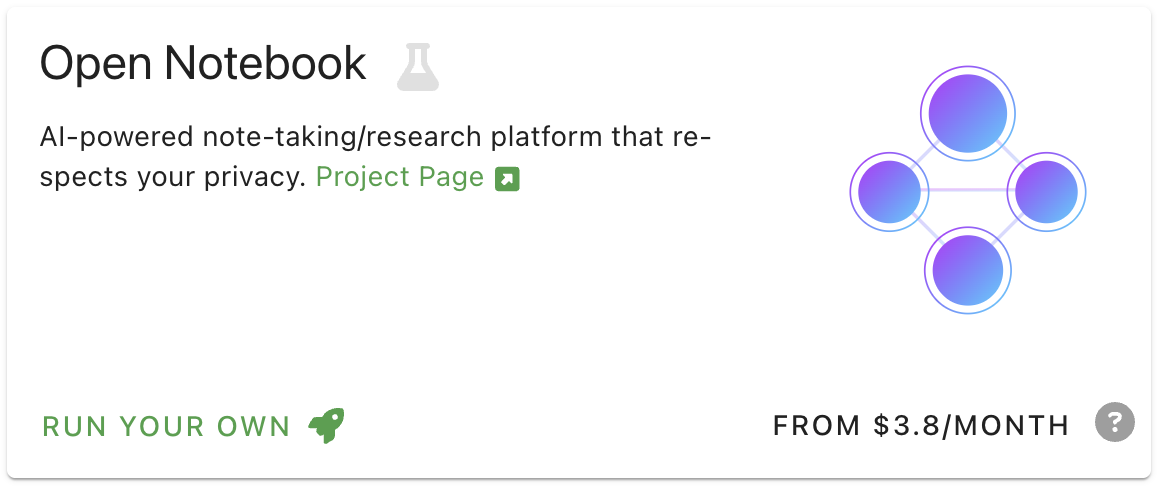
Task: Select the bottom circle of the logo
Action: pos(967,269)
